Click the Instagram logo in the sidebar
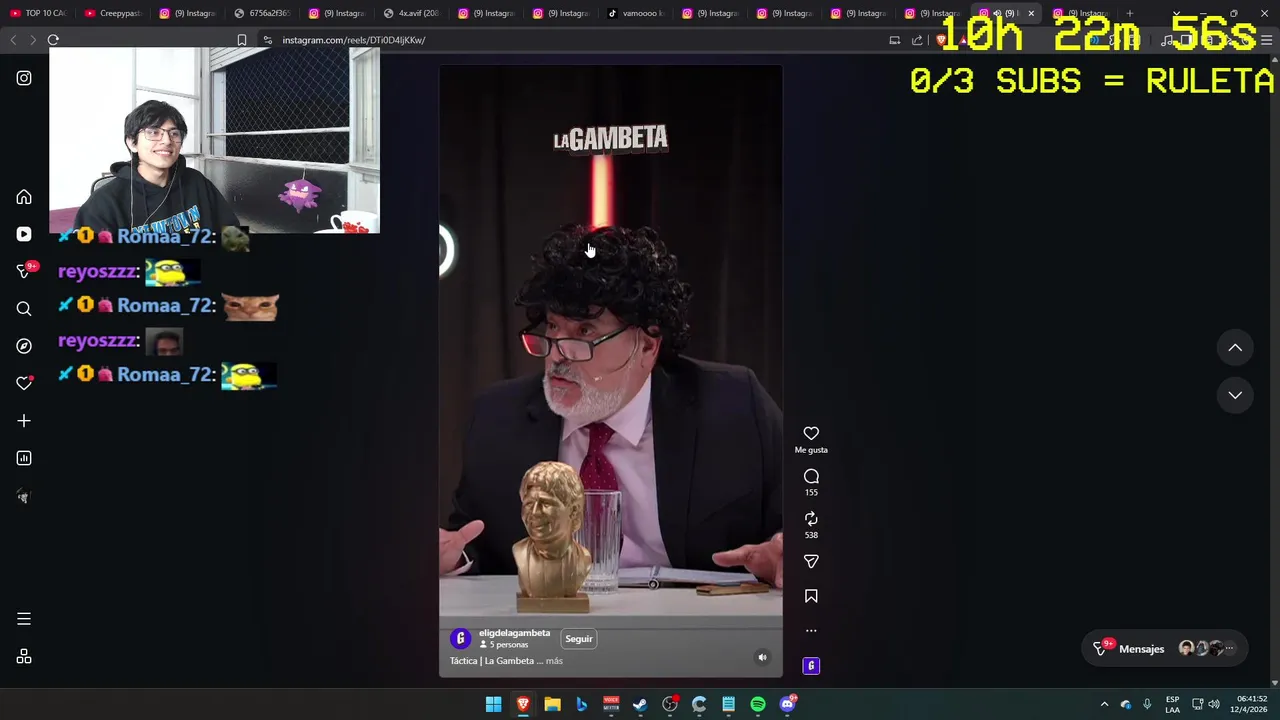This screenshot has width=1280, height=720. (24, 78)
